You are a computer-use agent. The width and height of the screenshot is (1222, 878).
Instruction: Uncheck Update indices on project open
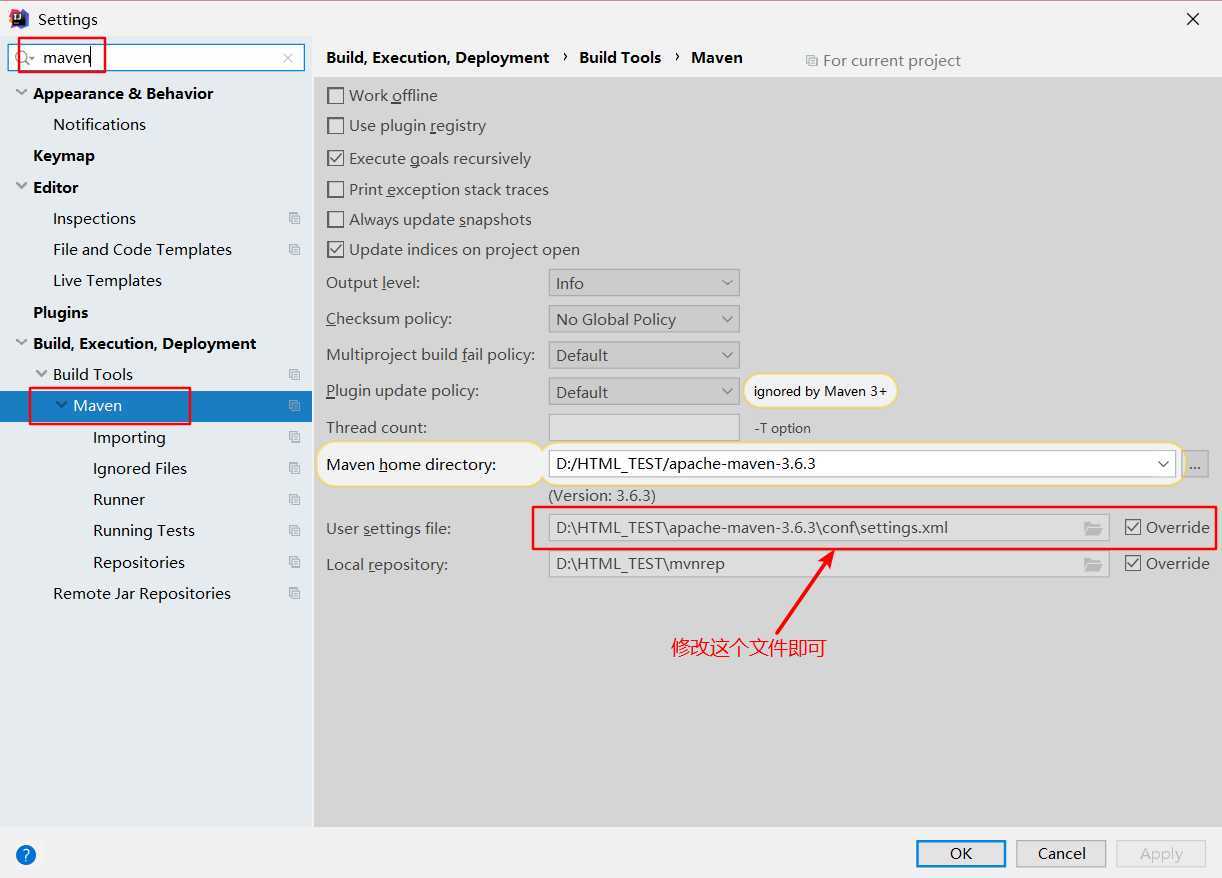(x=336, y=250)
